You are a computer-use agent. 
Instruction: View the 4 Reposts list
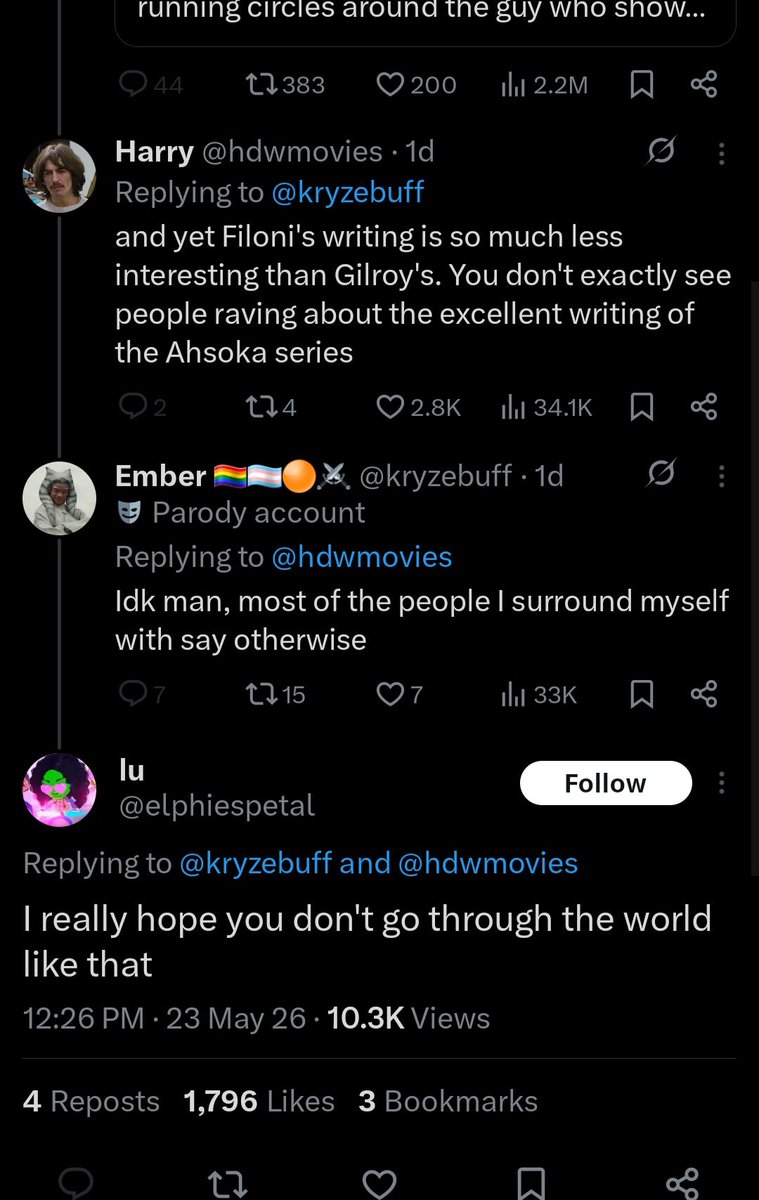[x=91, y=1101]
